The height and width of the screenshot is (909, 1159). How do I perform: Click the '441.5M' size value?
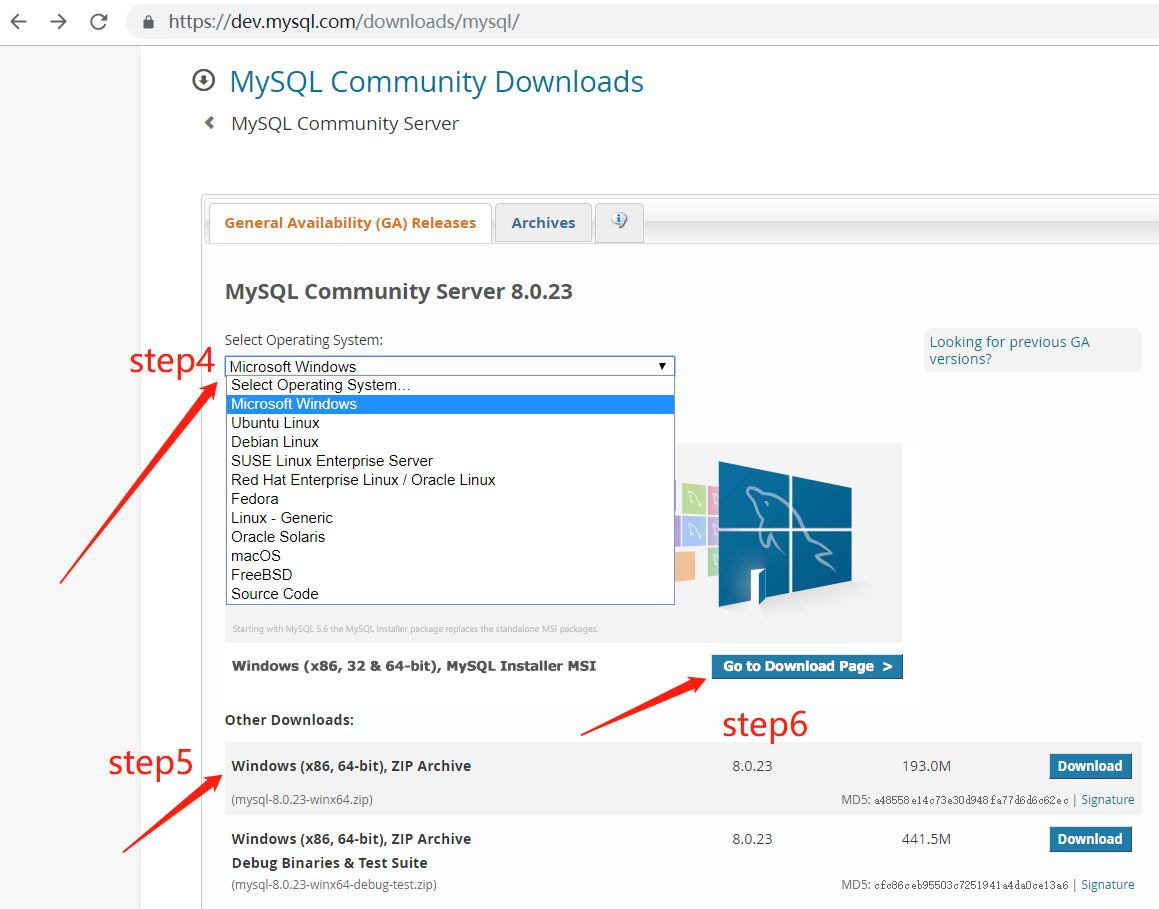pos(926,840)
